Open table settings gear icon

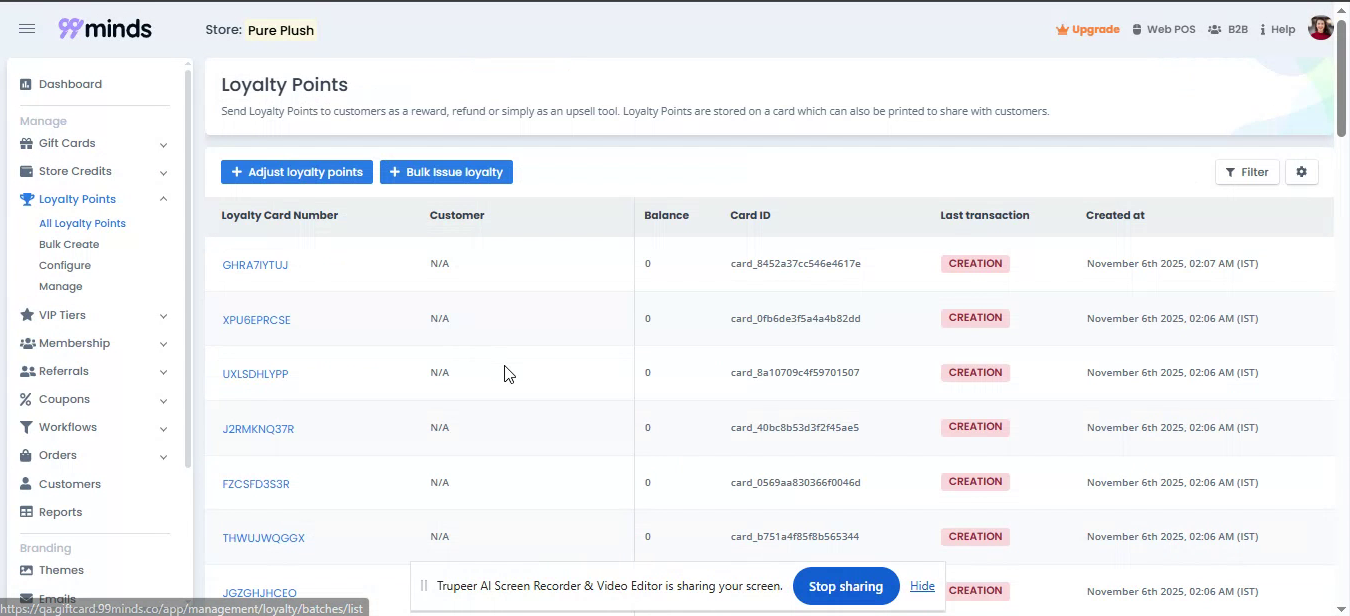[1301, 172]
